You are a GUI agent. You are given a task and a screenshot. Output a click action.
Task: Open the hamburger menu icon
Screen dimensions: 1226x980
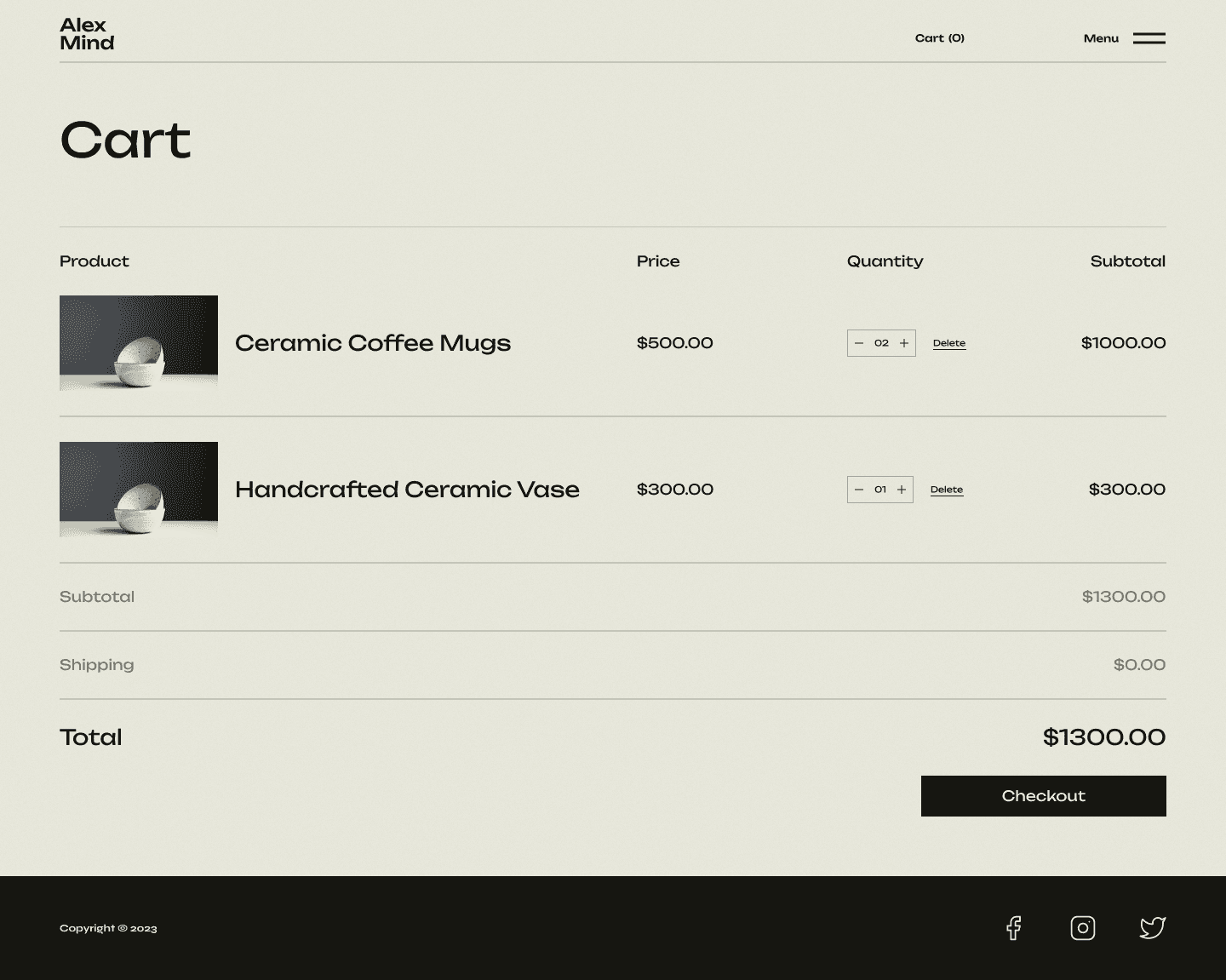[1149, 38]
